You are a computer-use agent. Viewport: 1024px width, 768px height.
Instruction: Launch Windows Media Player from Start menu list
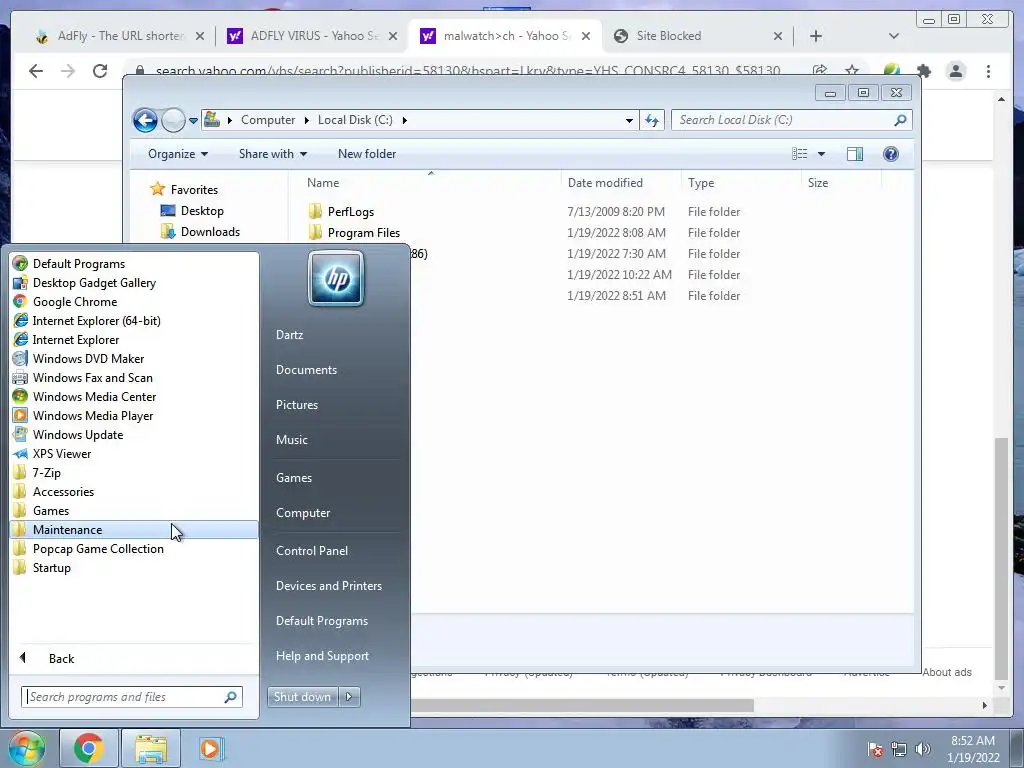[x=93, y=415]
